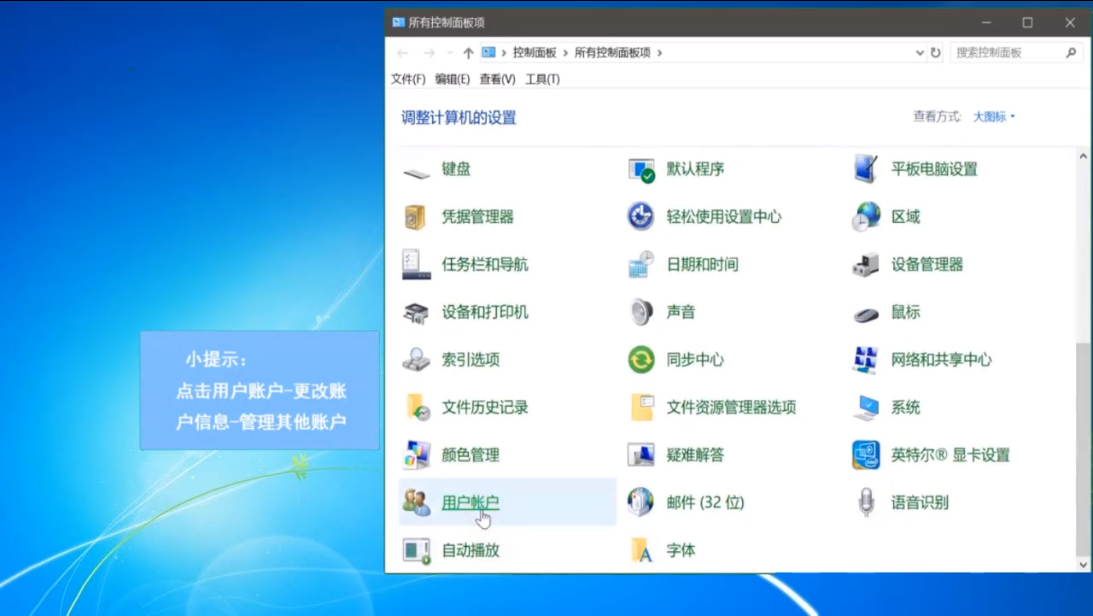Open the 区域 globe icon
Viewport: 1093px width, 616px height.
pyautogui.click(x=866, y=217)
